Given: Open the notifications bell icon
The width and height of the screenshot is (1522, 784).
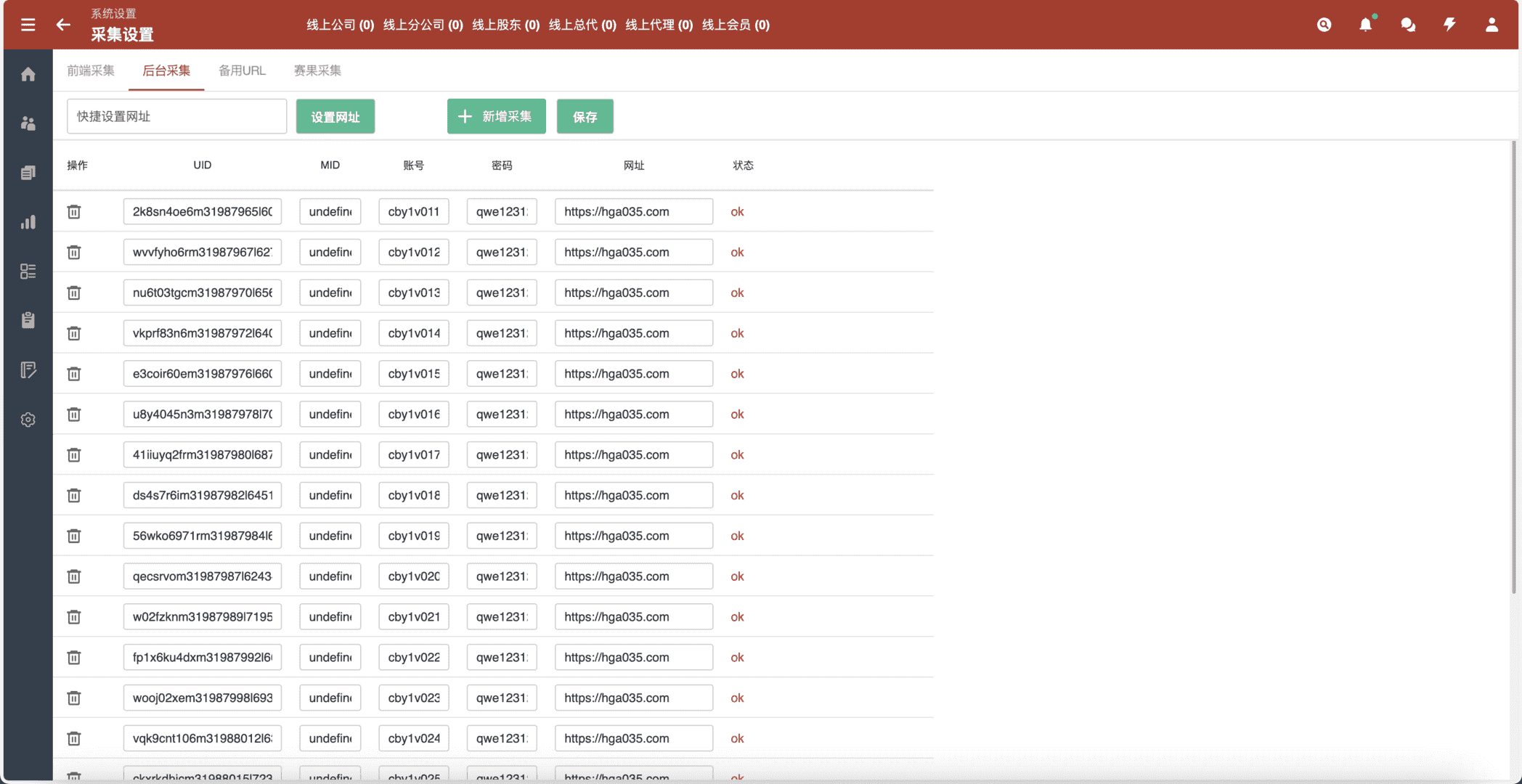Looking at the screenshot, I should click(1365, 25).
